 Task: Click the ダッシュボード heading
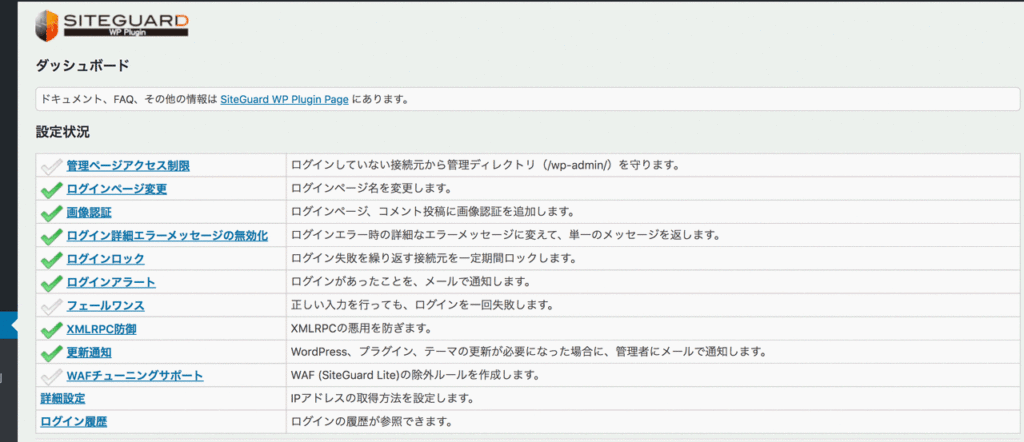tap(82, 65)
